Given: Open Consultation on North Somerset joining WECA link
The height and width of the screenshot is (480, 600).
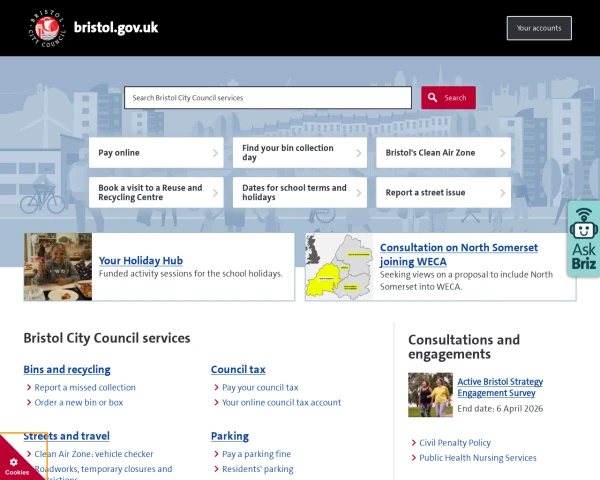Looking at the screenshot, I should (x=459, y=255).
